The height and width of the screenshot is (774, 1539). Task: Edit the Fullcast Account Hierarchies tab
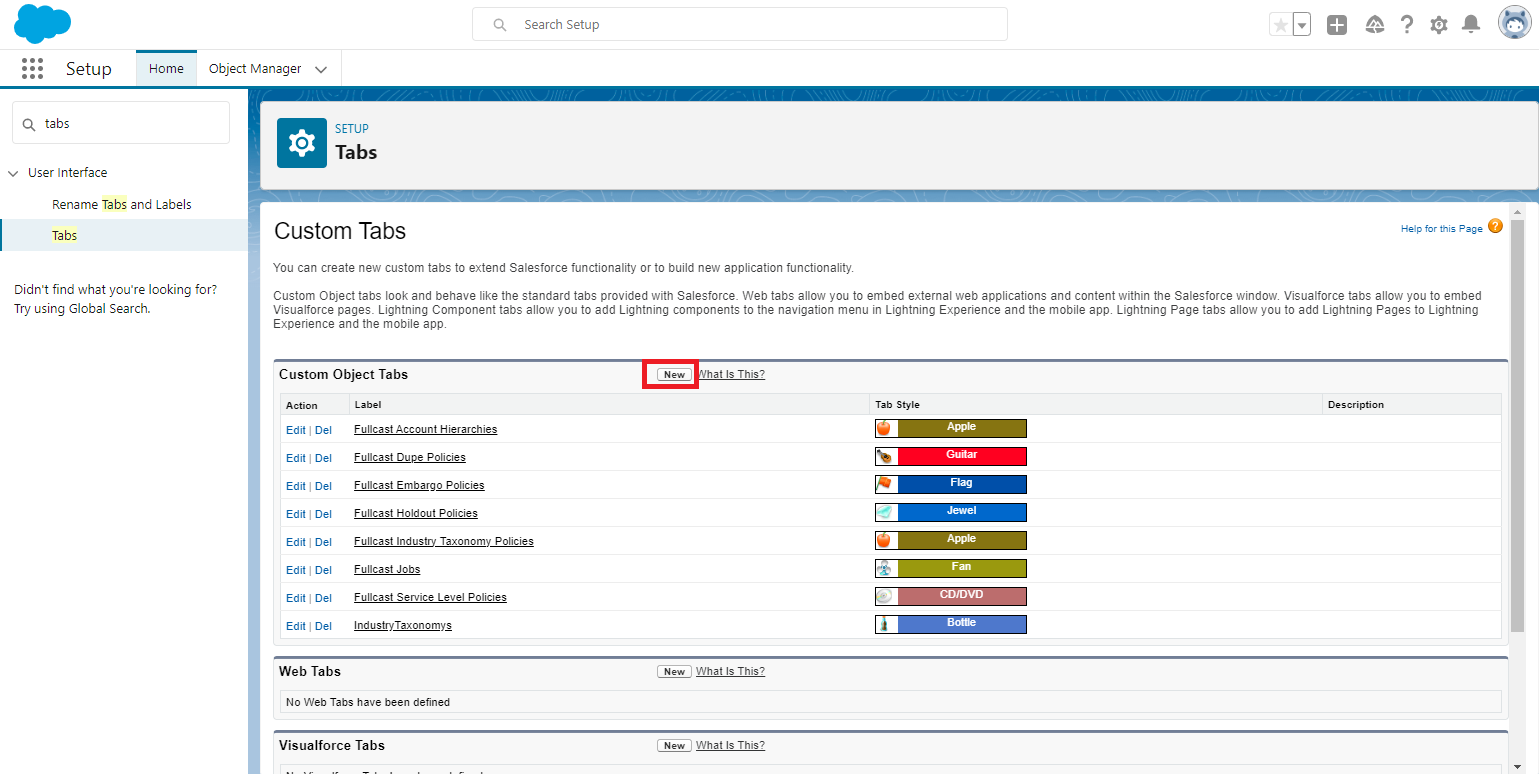coord(296,430)
